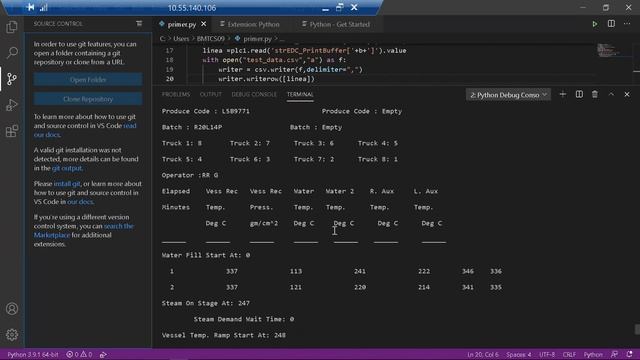
Task: Click the terminal vertical scrollbar thumb
Action: tap(637, 329)
